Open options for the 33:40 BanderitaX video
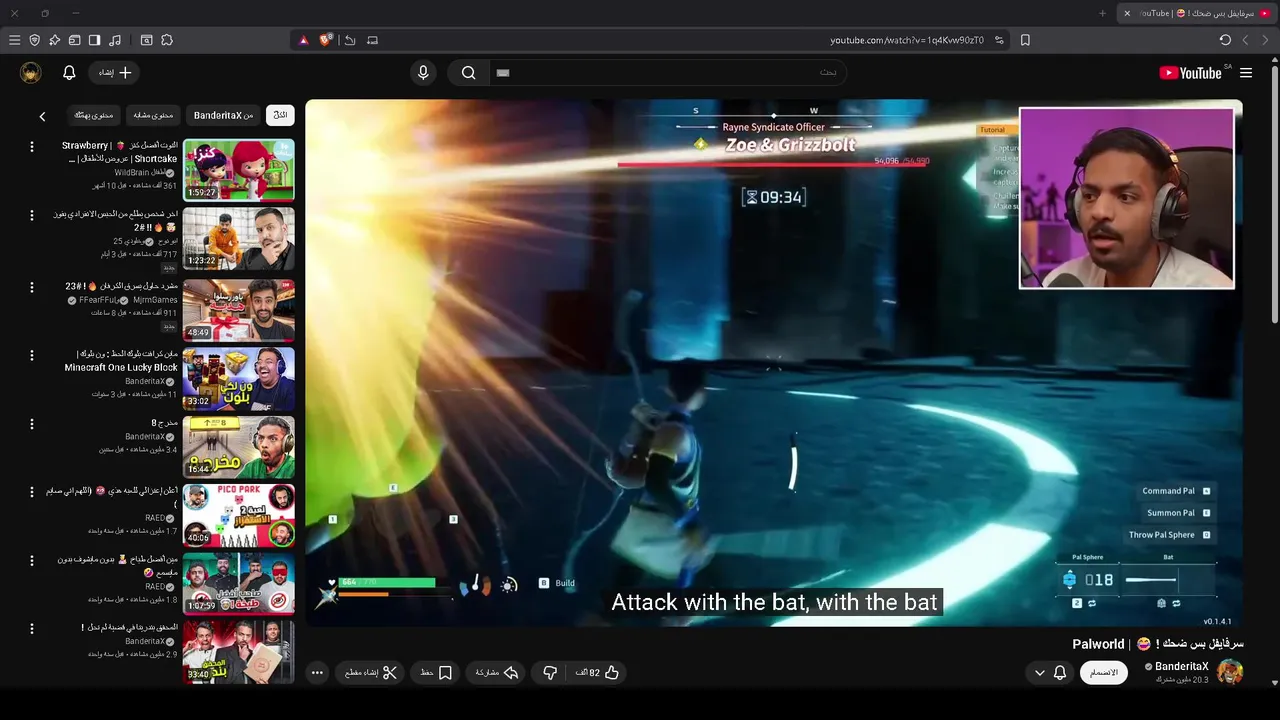Viewport: 1280px width, 720px height. (31, 629)
